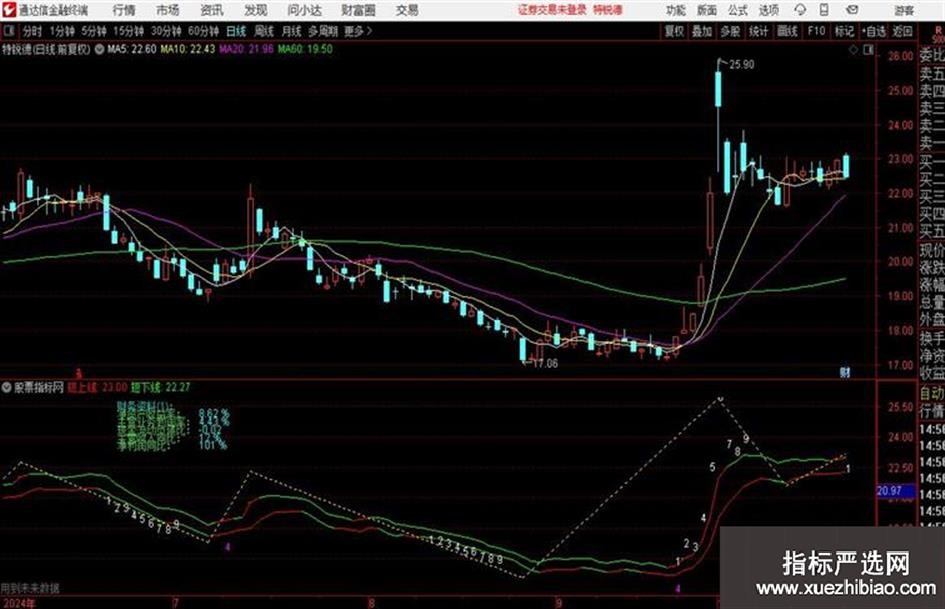Expand 更多 period options
This screenshot has width=945, height=609.
pyautogui.click(x=358, y=31)
